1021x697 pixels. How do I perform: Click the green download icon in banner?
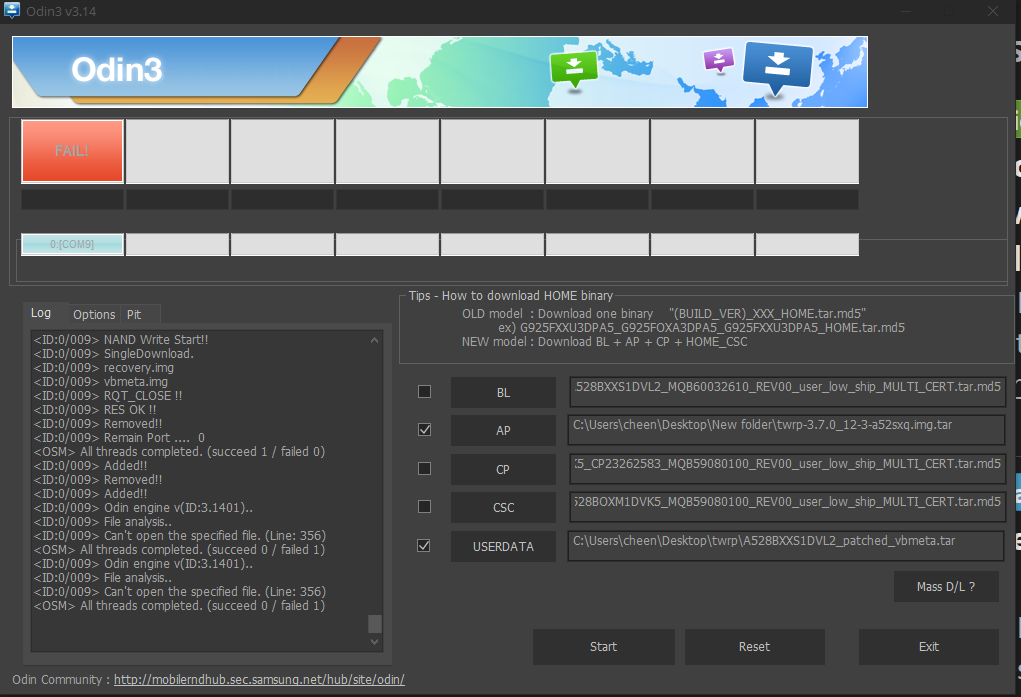pyautogui.click(x=574, y=68)
